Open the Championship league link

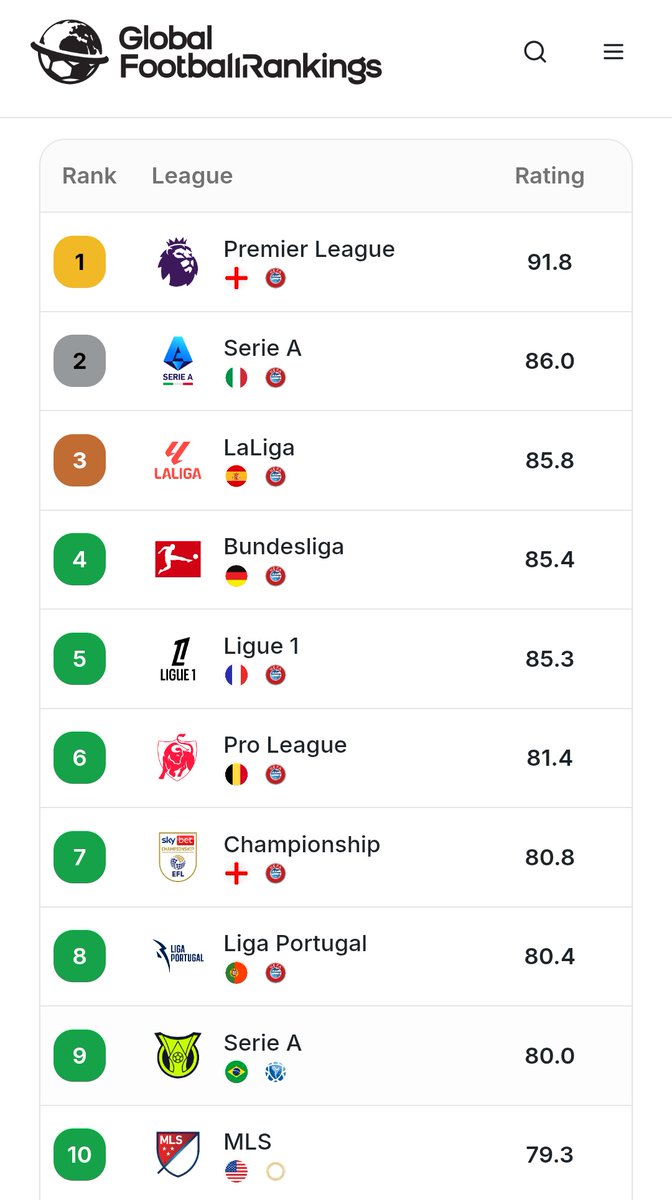click(x=302, y=844)
